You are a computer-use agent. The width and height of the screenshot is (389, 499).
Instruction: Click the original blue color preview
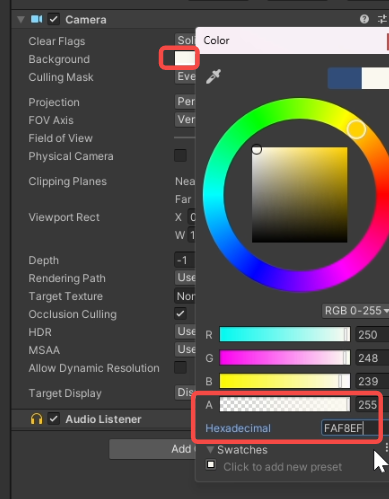[x=345, y=78]
